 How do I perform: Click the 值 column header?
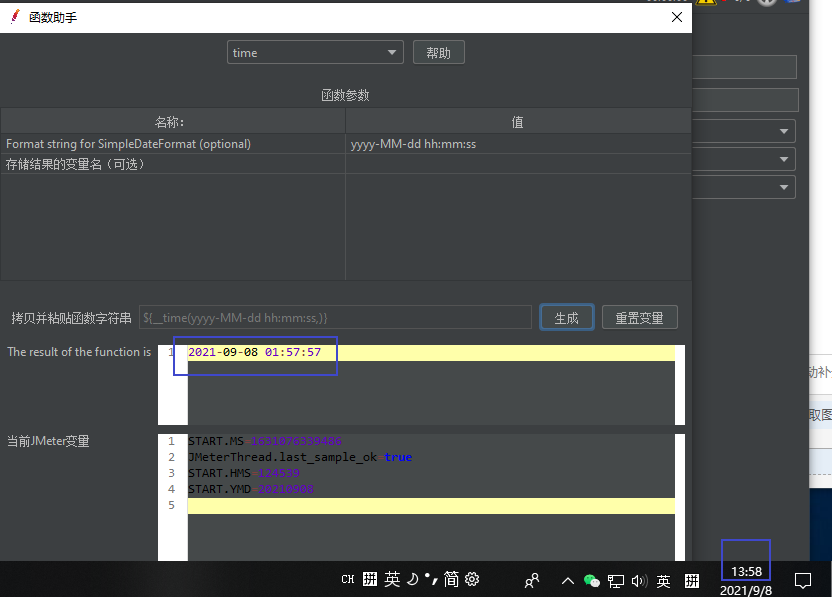518,122
